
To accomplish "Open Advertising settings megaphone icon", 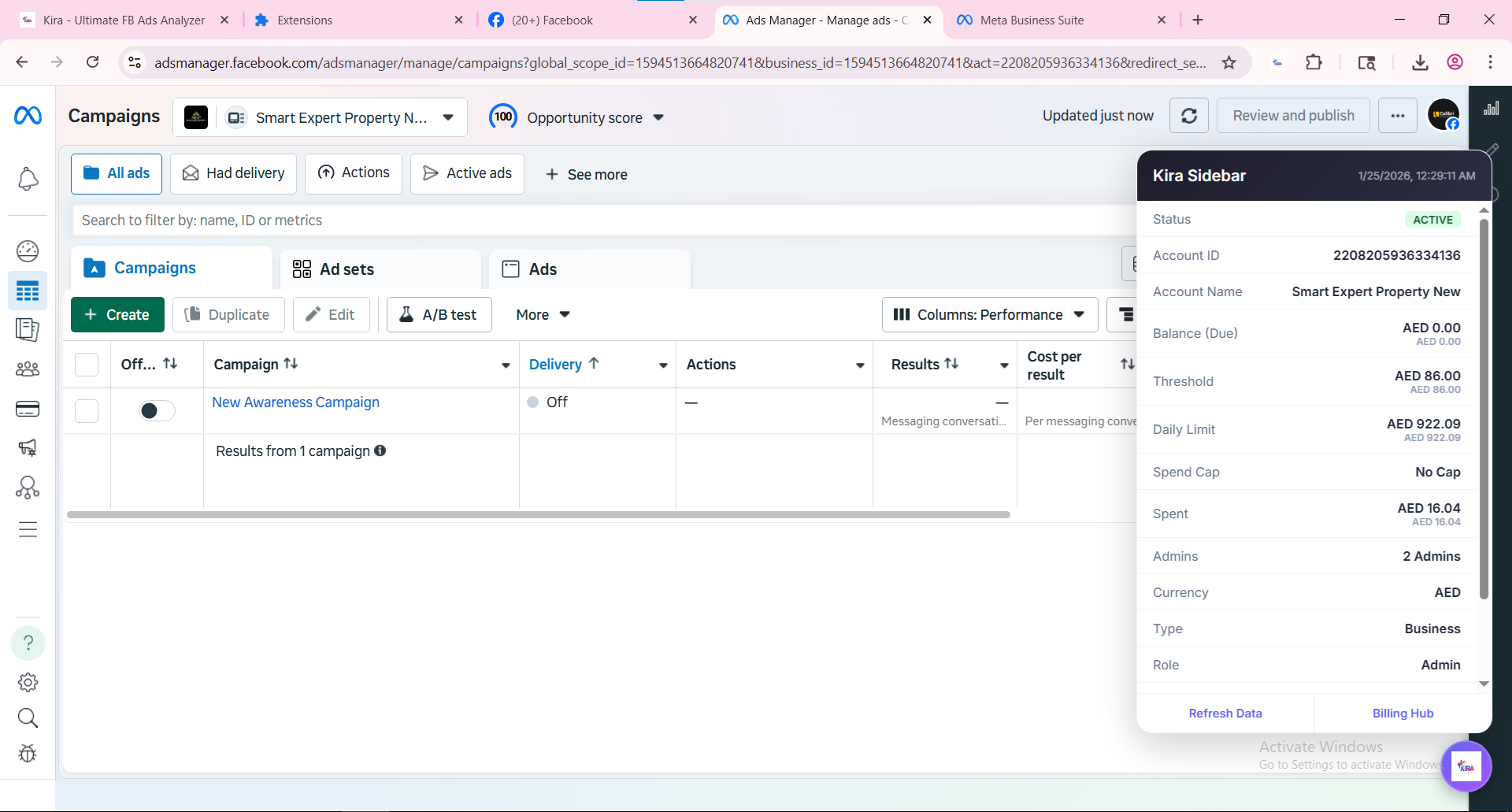I will click(x=28, y=447).
